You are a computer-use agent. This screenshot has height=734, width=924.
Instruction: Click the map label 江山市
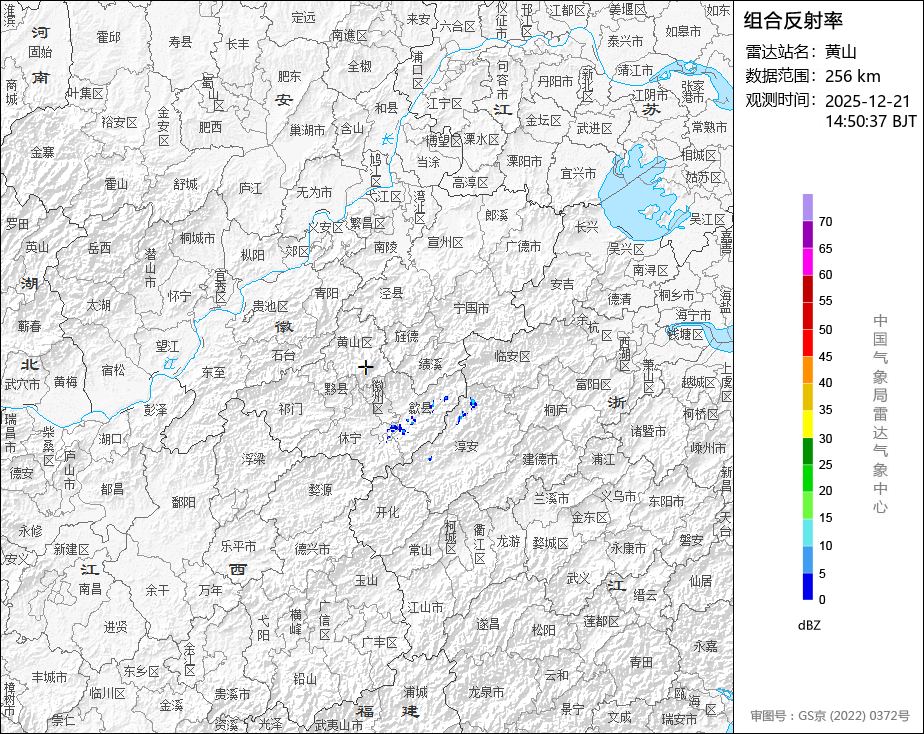click(425, 607)
